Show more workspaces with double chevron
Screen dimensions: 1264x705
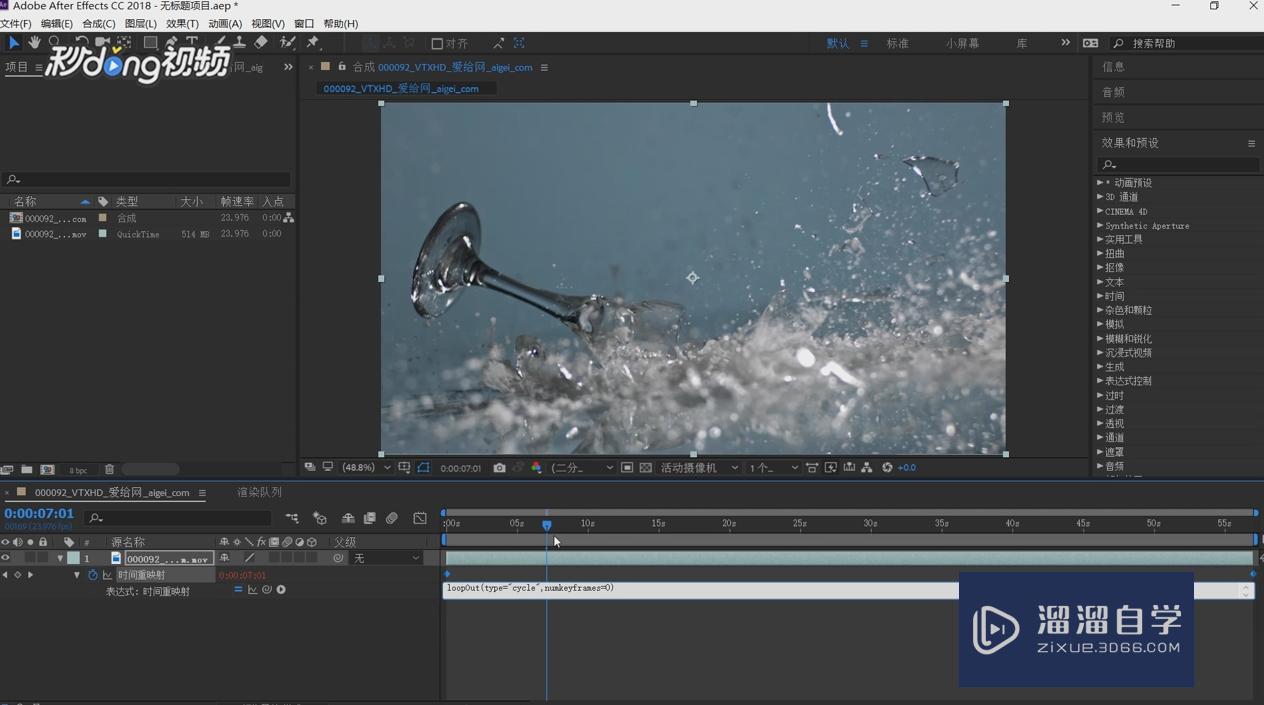1065,43
